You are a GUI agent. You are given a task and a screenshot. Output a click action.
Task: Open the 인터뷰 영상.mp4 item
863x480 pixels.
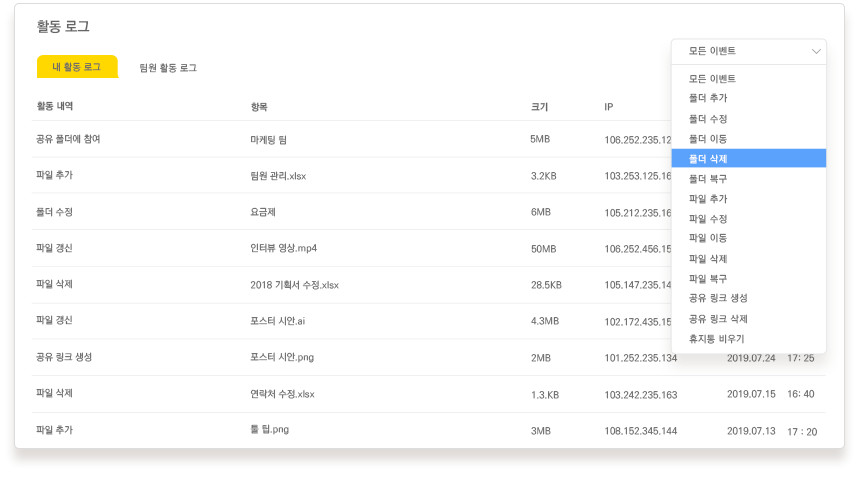pyautogui.click(x=283, y=248)
